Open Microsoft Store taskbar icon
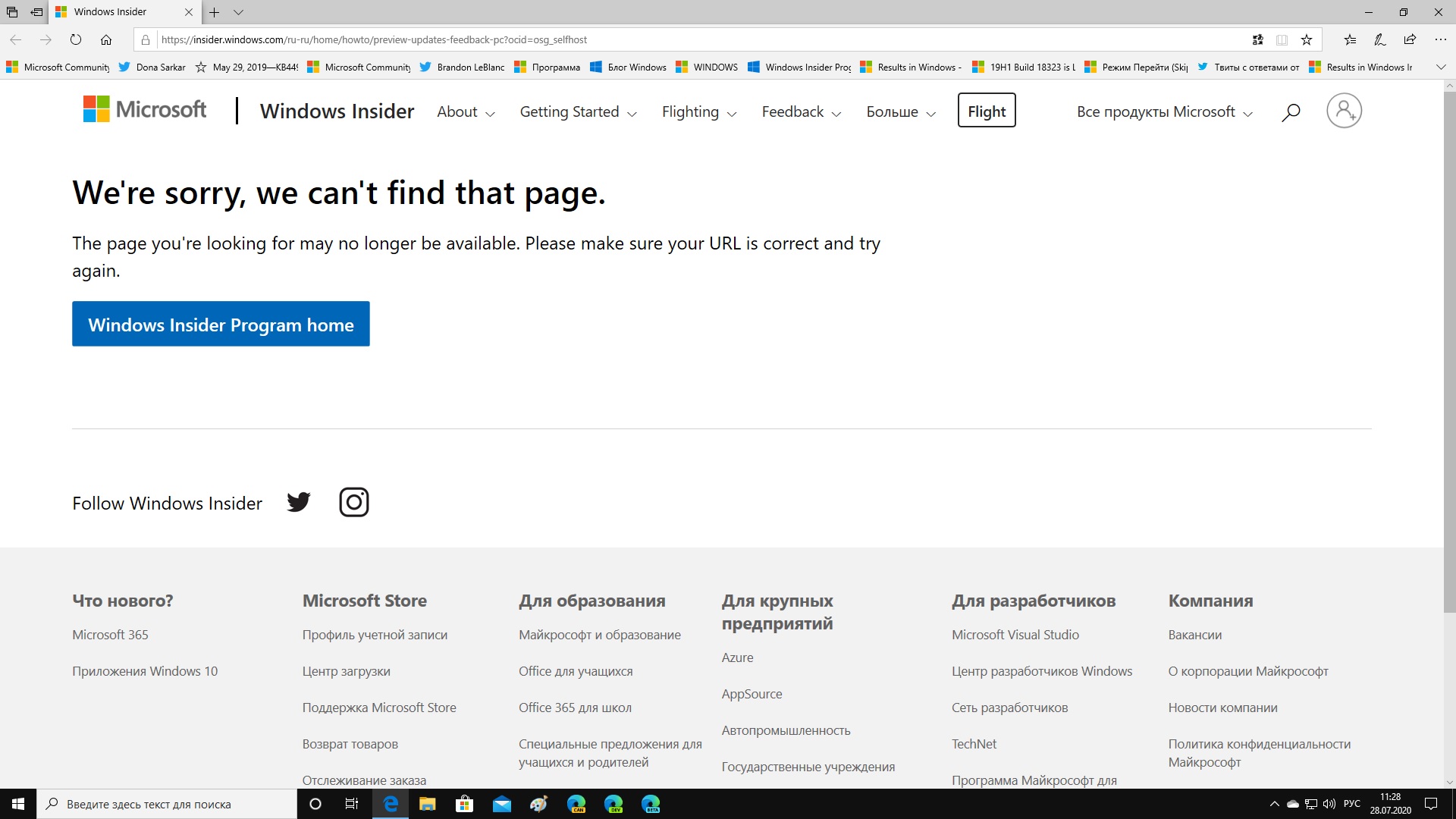The width and height of the screenshot is (1456, 819). [x=464, y=804]
